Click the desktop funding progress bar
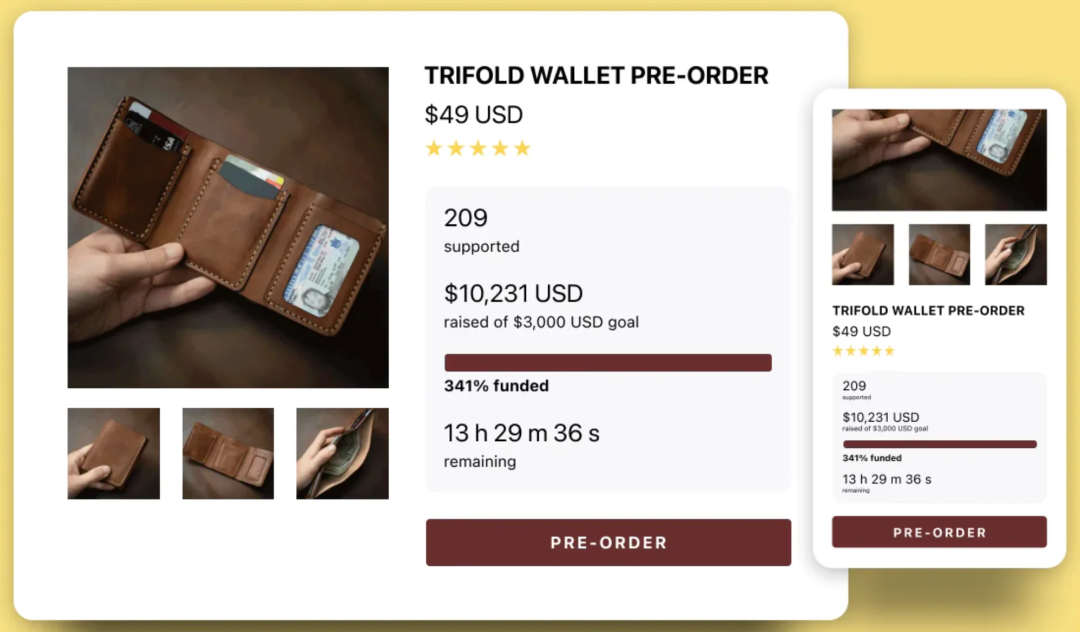 tap(608, 363)
